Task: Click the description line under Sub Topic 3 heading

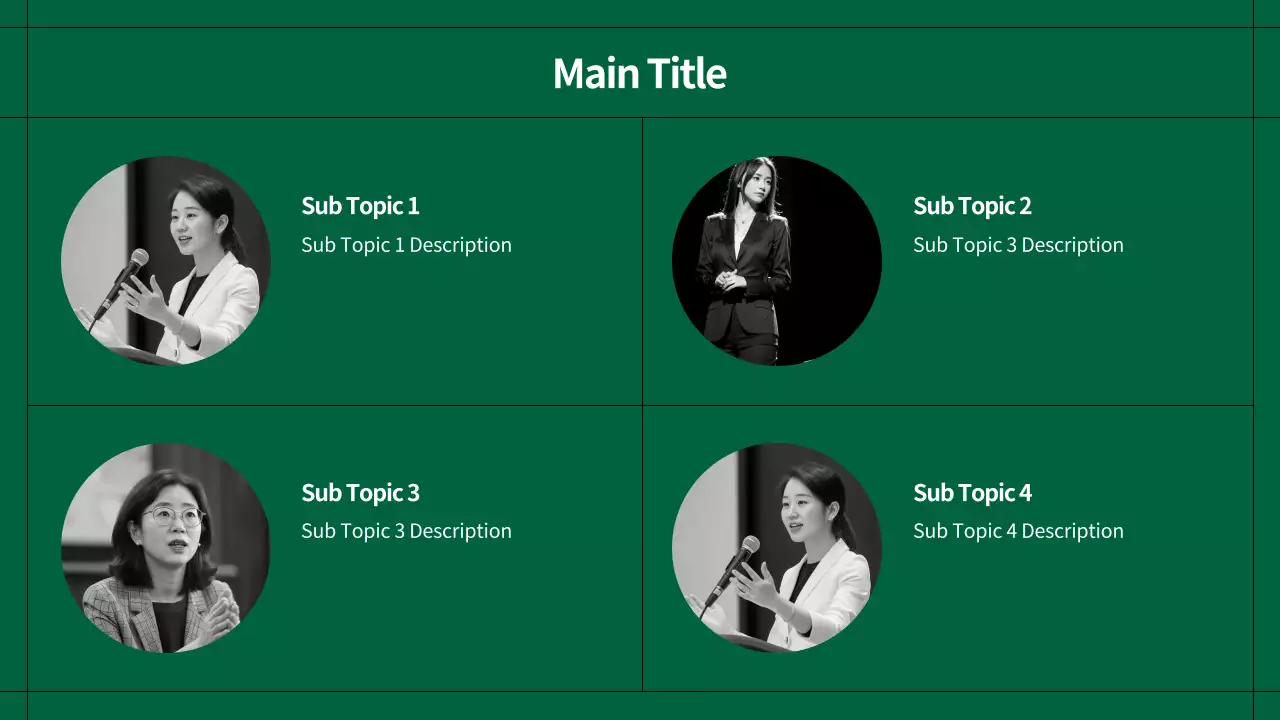Action: tap(406, 531)
